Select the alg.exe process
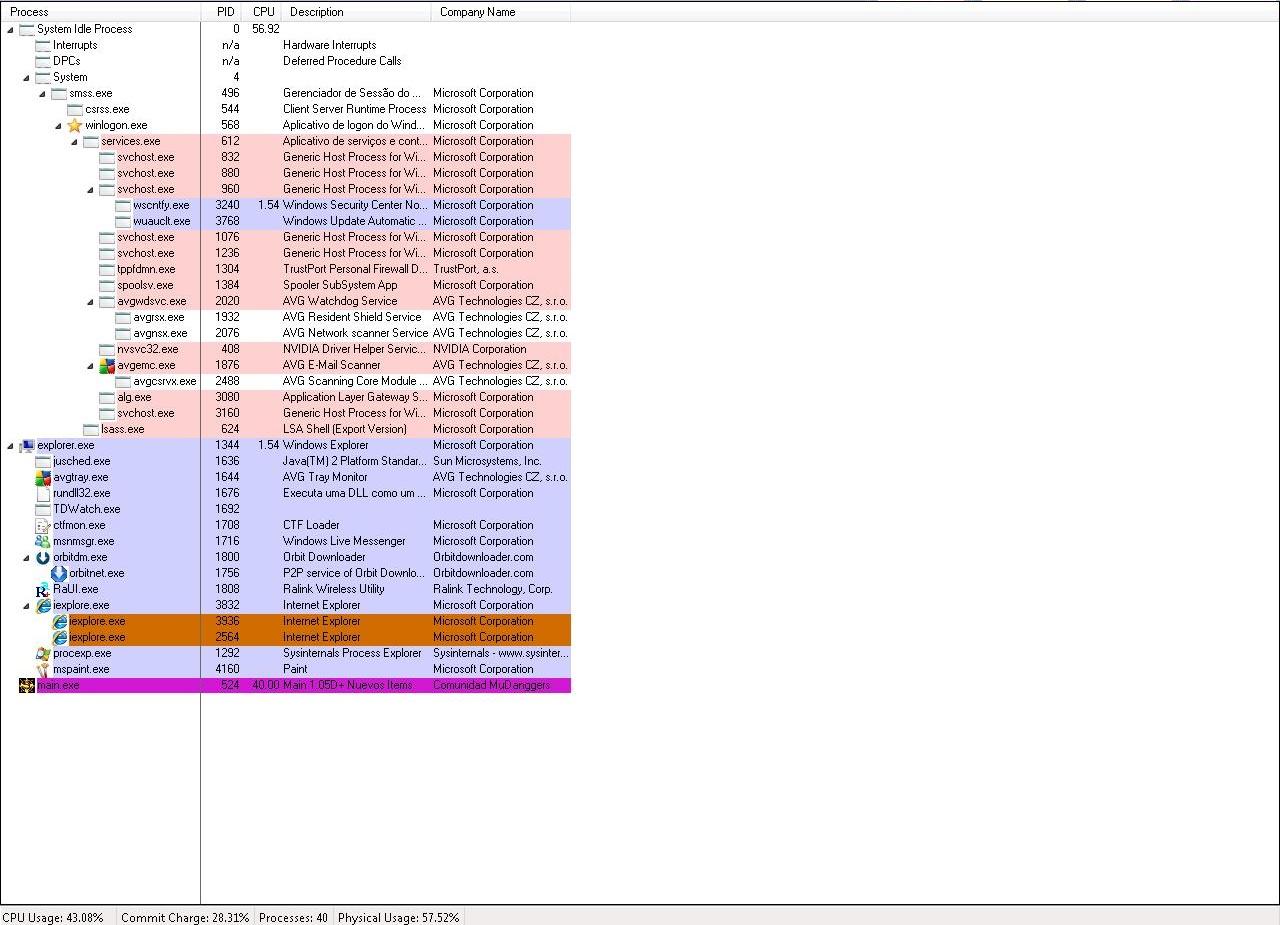This screenshot has width=1280, height=925. click(x=285, y=397)
